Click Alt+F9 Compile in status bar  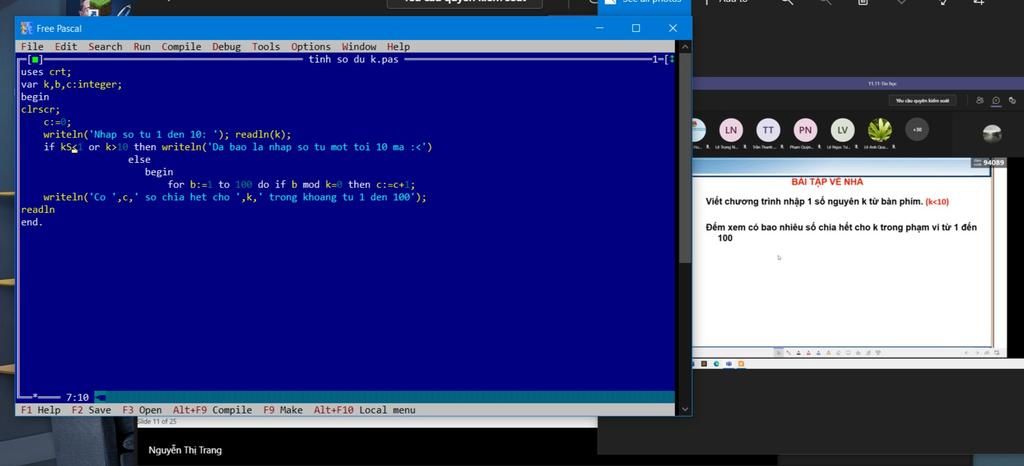(212, 410)
